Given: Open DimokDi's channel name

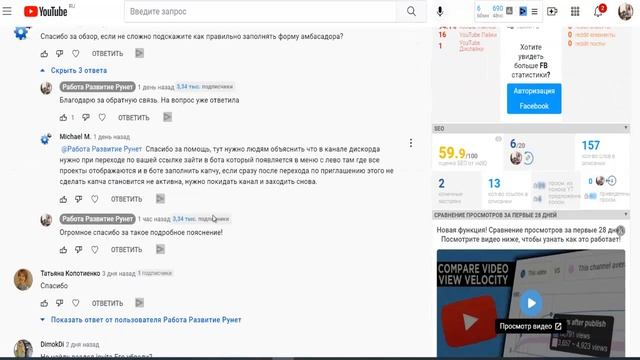Looking at the screenshot, I should [52, 344].
